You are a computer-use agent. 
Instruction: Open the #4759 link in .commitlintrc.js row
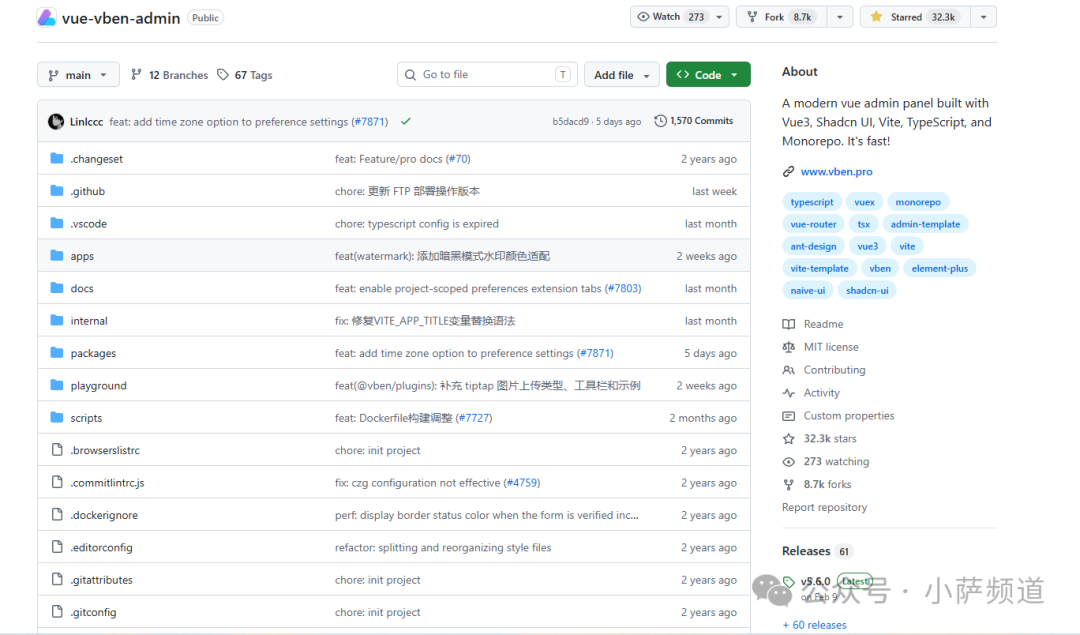521,483
